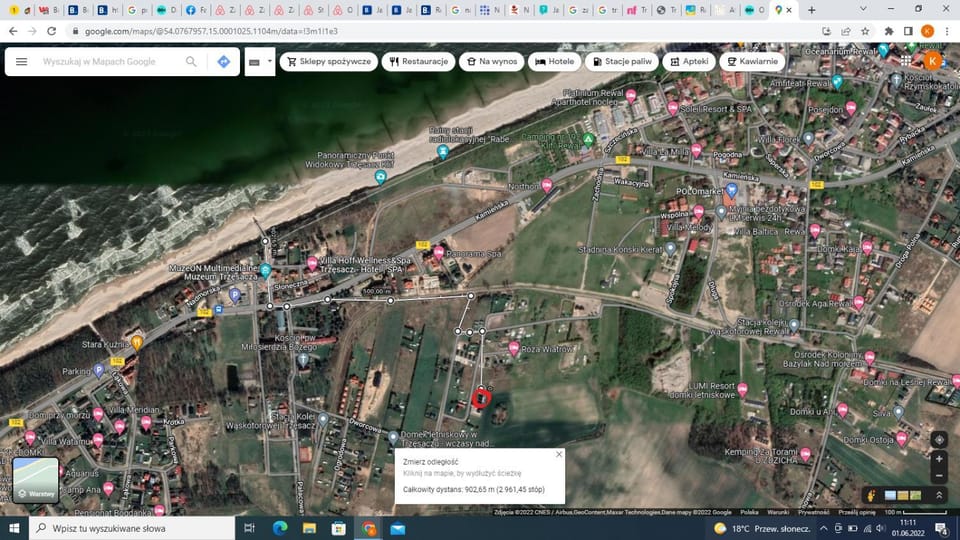Screen dimensions: 960x540
Task: Open the Google Maps hamburger menu
Action: pos(21,61)
